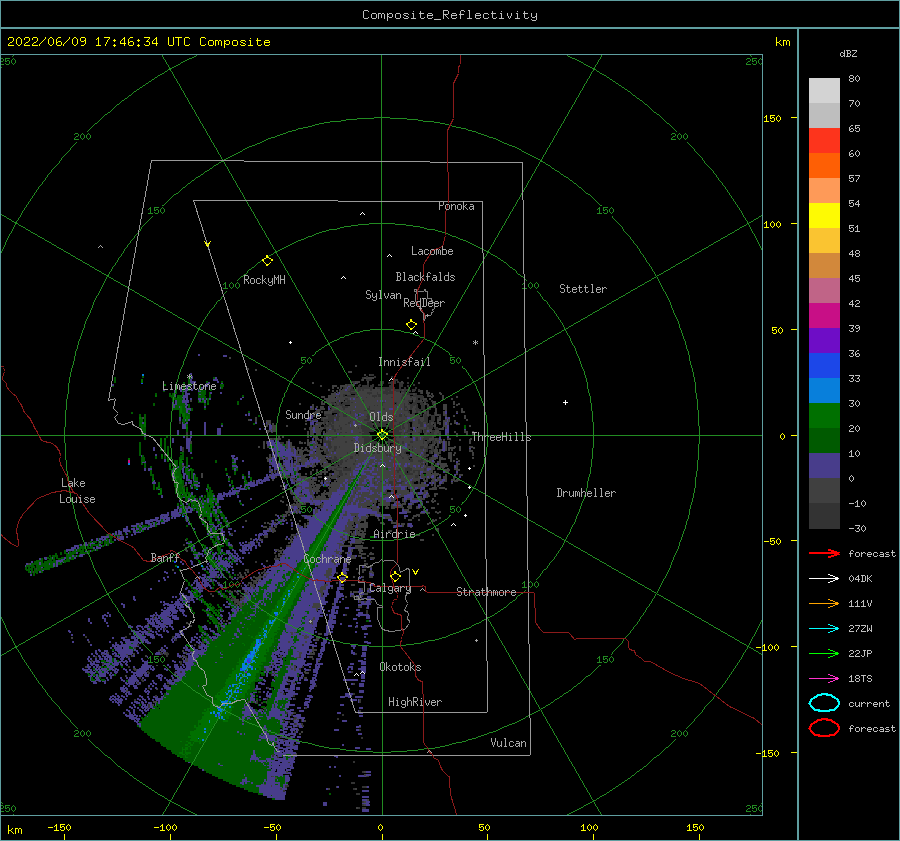Click the asterisk marker above Limestone
Screen dimensions: 900x841
(189, 377)
